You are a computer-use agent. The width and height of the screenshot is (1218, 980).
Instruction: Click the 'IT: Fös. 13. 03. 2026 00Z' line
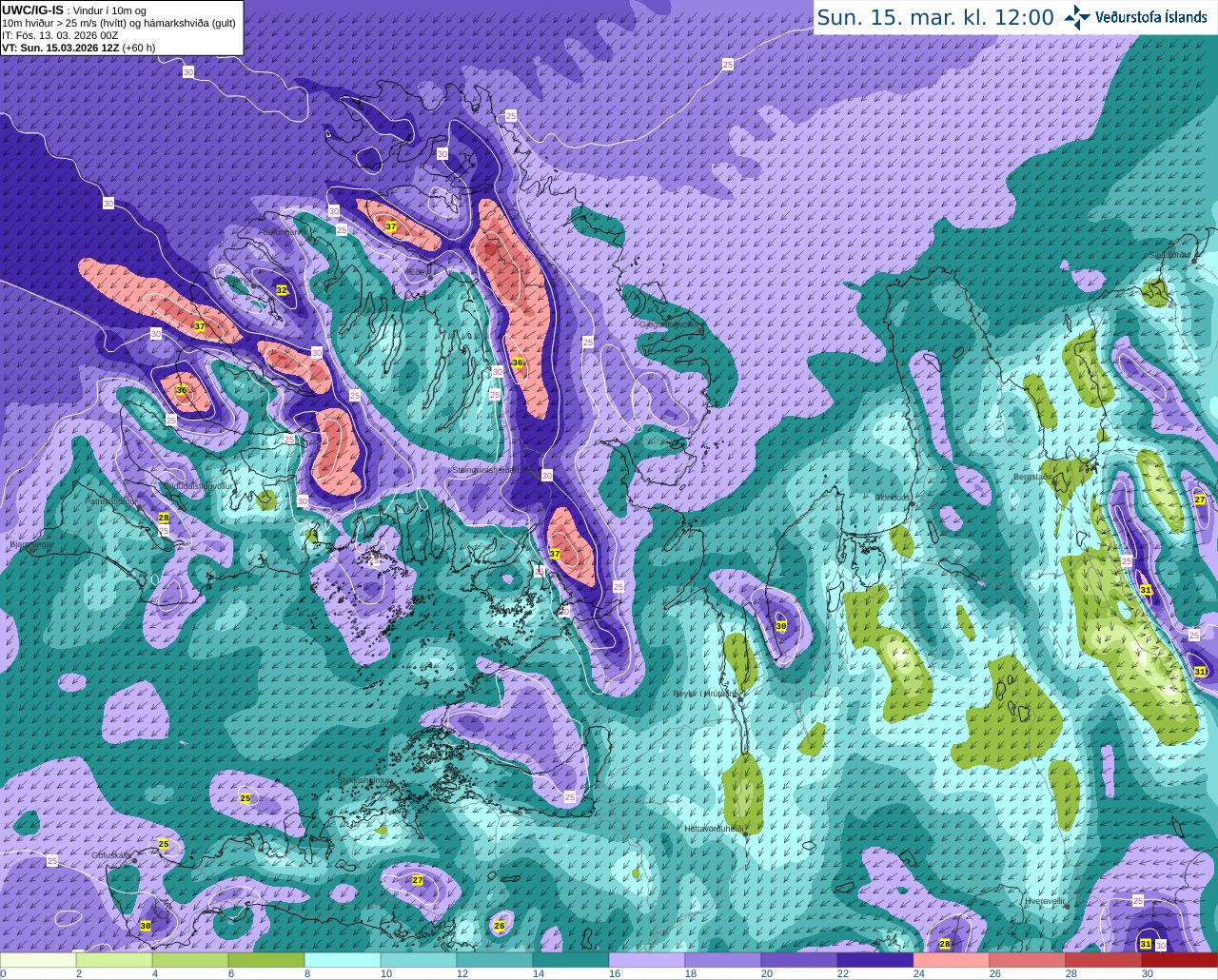[x=60, y=35]
